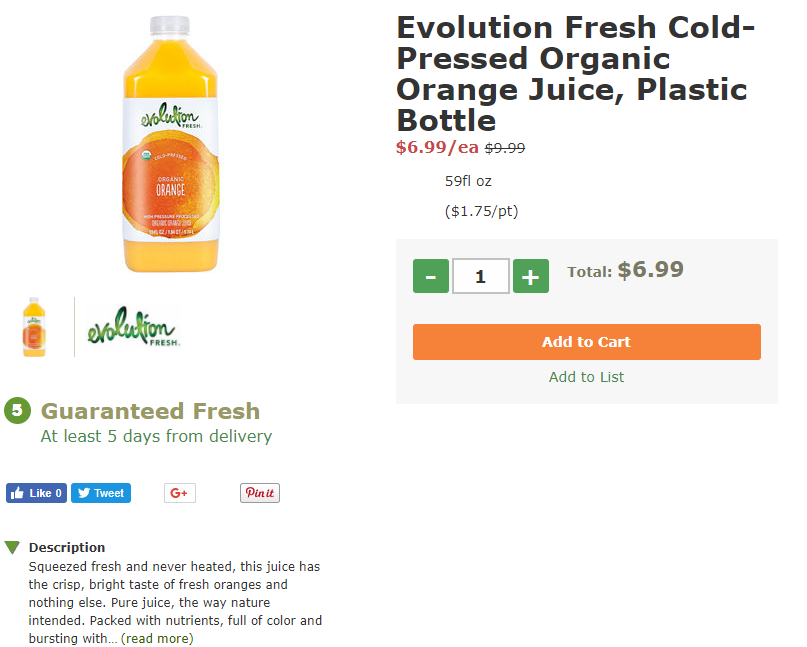Click the Guaranteed Fresh heading
Viewport: 807px width, 647px height.
150,411
